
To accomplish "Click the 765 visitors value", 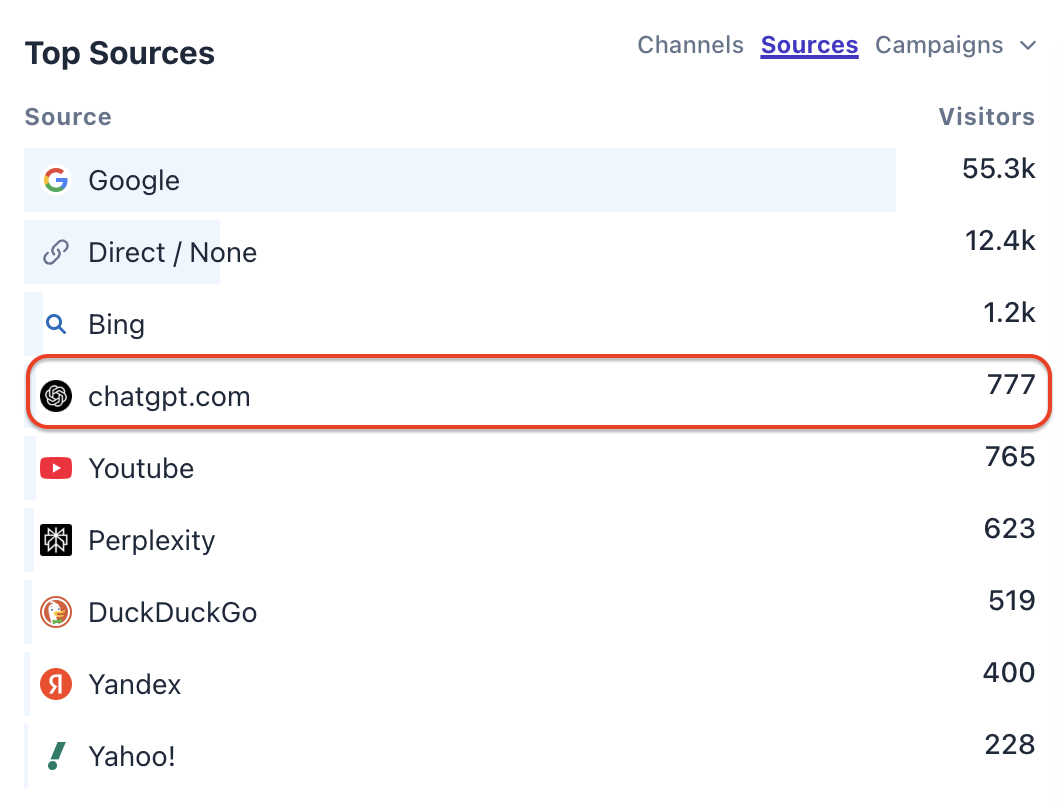I will click(x=1010, y=457).
